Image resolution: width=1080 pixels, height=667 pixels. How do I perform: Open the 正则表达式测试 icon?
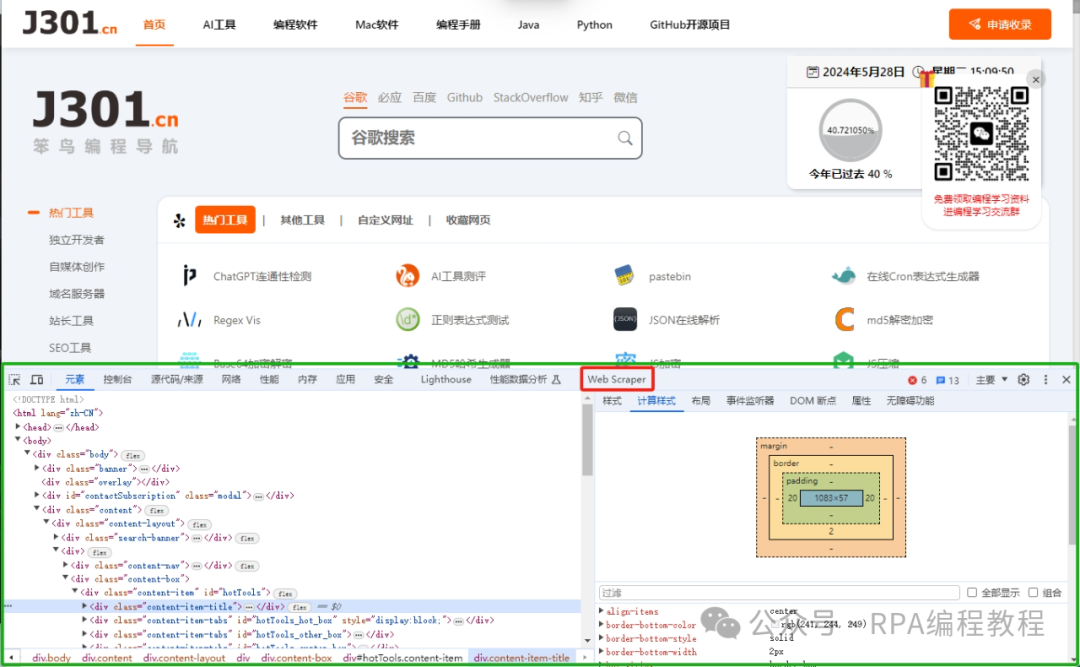pyautogui.click(x=408, y=320)
